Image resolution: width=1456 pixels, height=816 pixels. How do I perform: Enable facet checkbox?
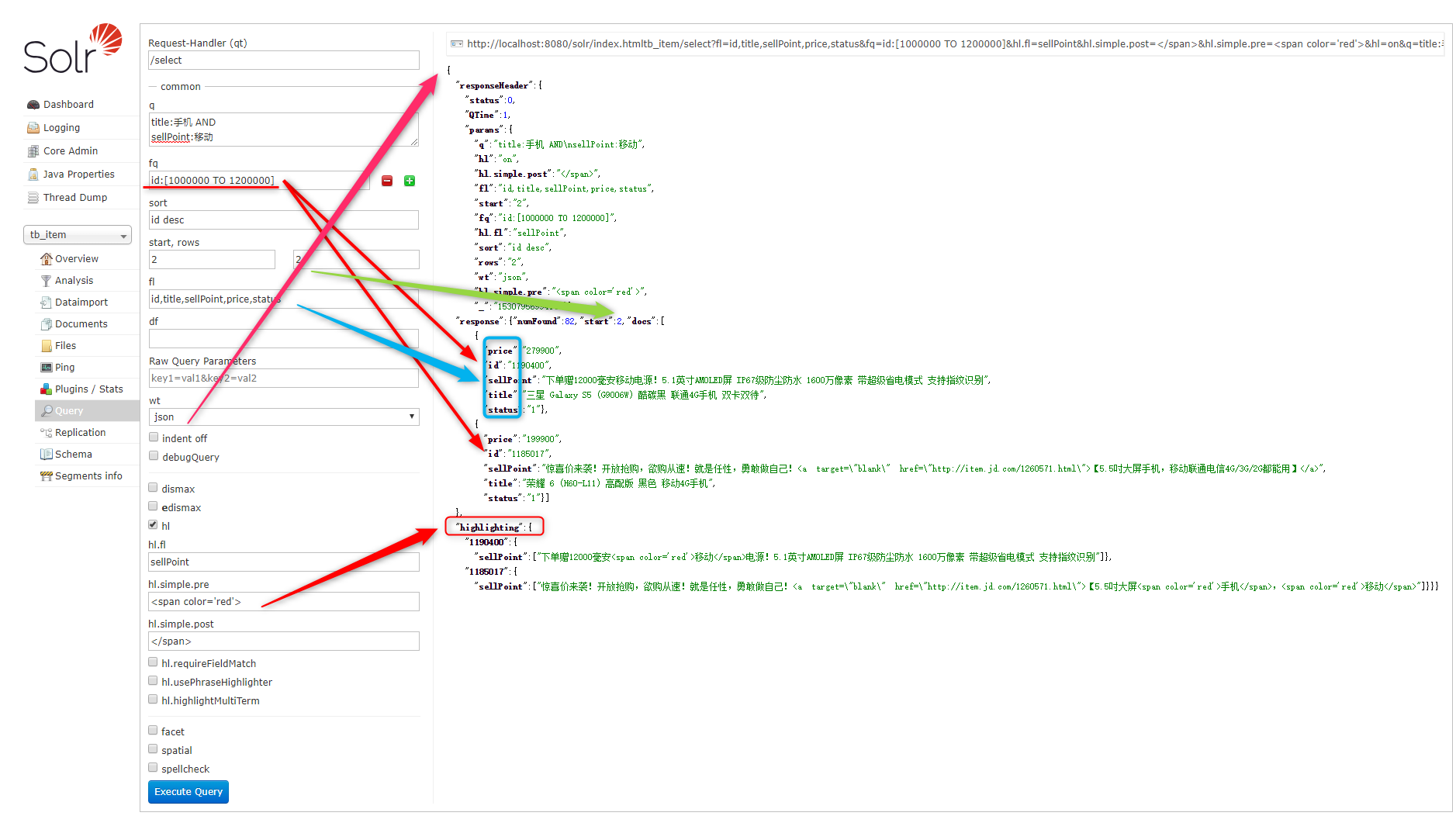(154, 731)
